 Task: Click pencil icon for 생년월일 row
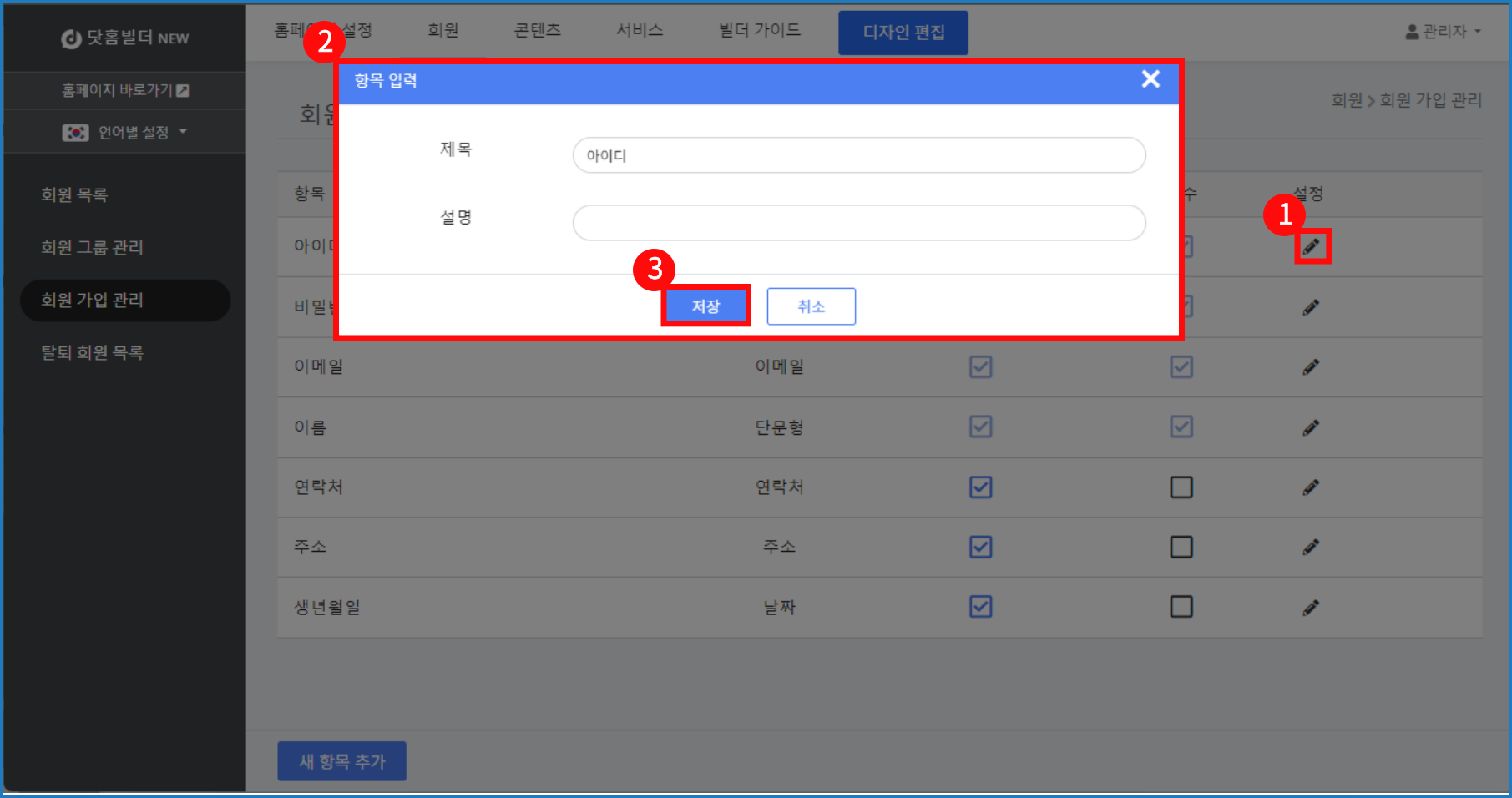click(x=1311, y=608)
